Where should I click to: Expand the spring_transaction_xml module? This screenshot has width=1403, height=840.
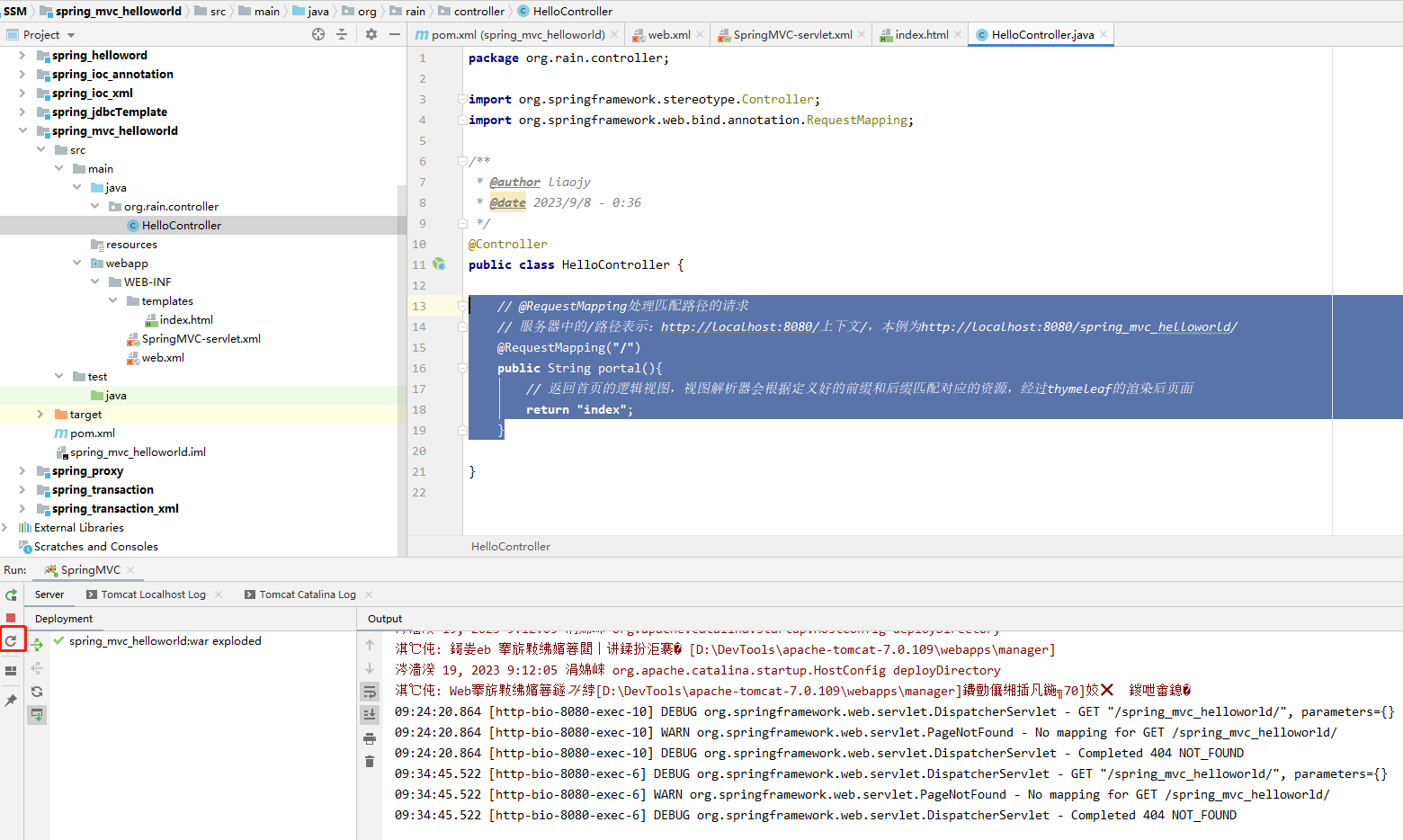[x=22, y=508]
